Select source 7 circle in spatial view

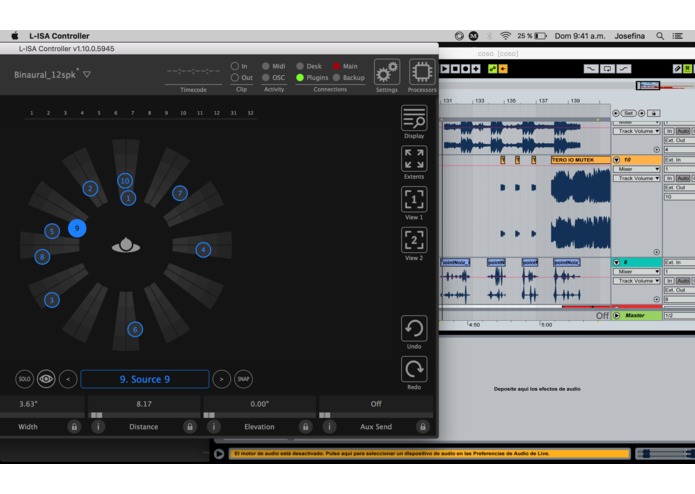[x=180, y=193]
